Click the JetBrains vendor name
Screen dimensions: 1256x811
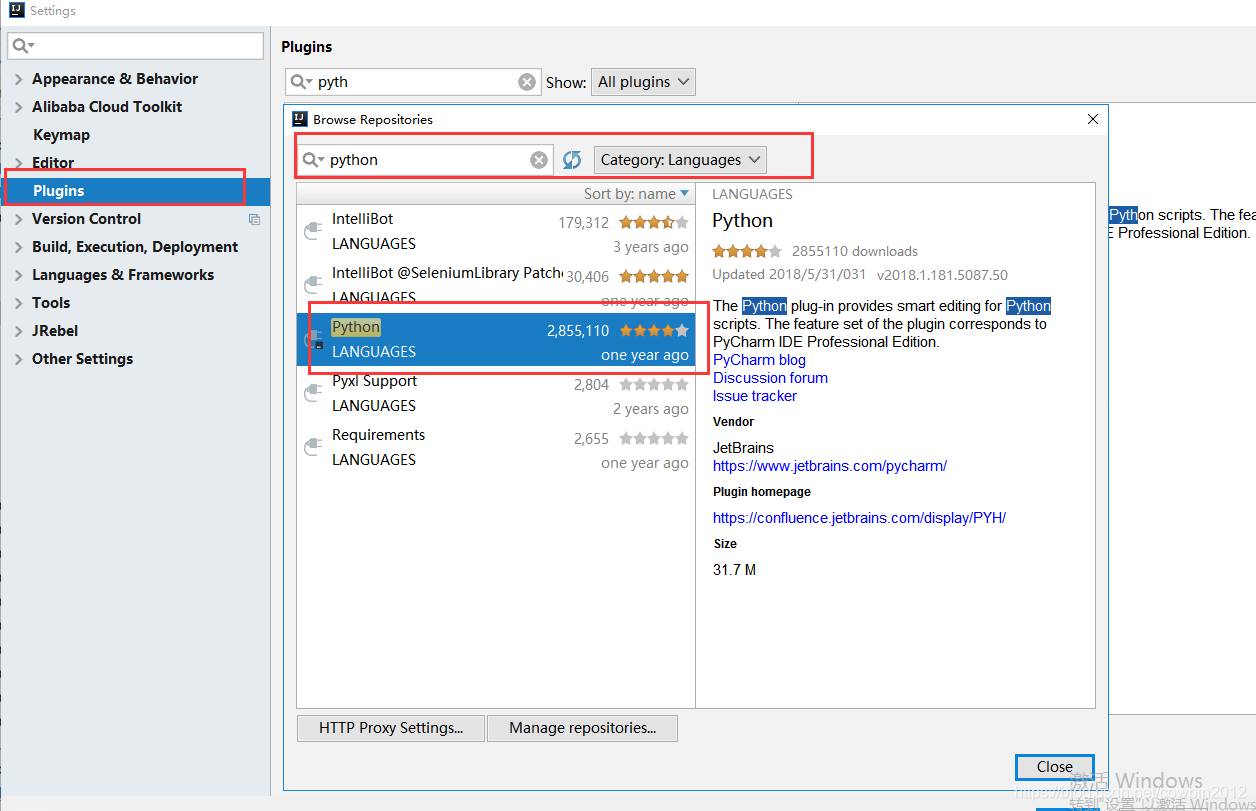coord(743,448)
